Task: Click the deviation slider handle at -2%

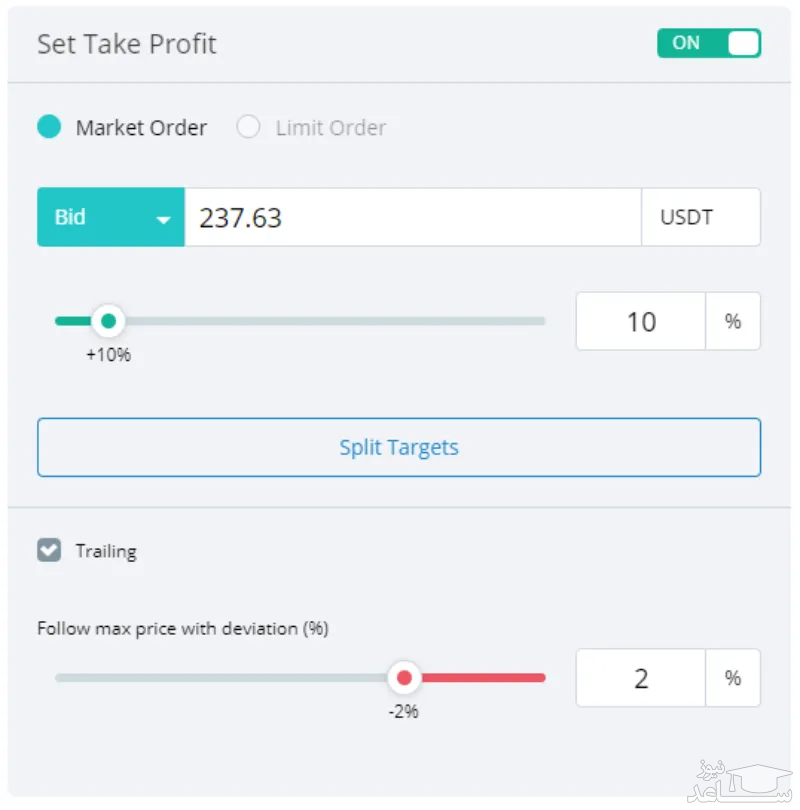Action: [x=404, y=677]
